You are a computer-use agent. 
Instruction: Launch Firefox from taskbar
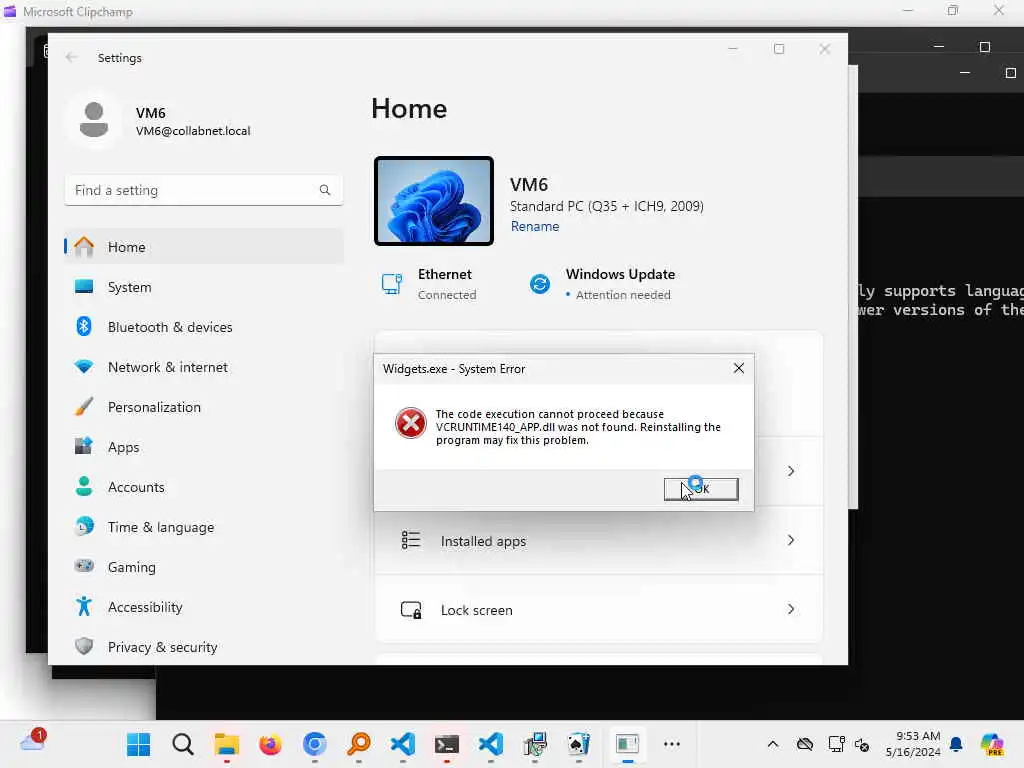point(270,744)
